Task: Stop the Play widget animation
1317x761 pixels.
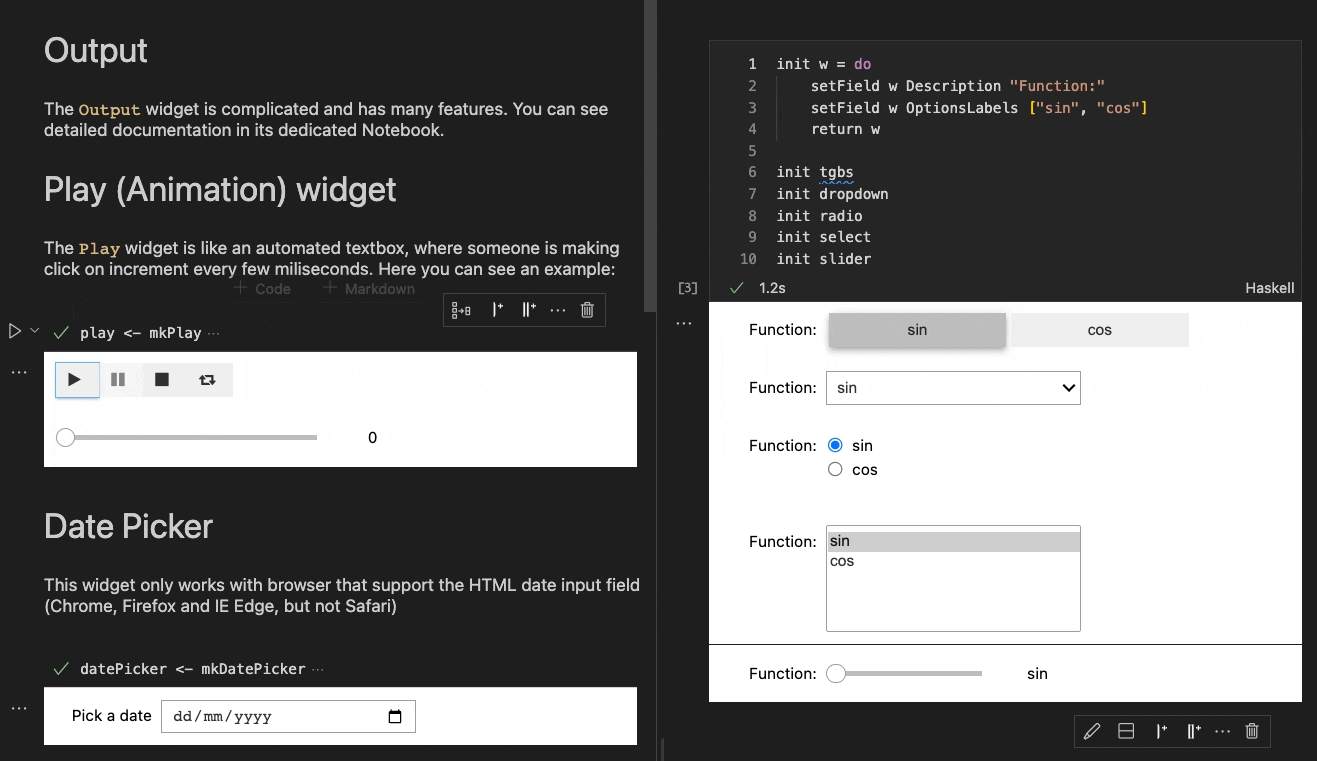Action: (162, 380)
